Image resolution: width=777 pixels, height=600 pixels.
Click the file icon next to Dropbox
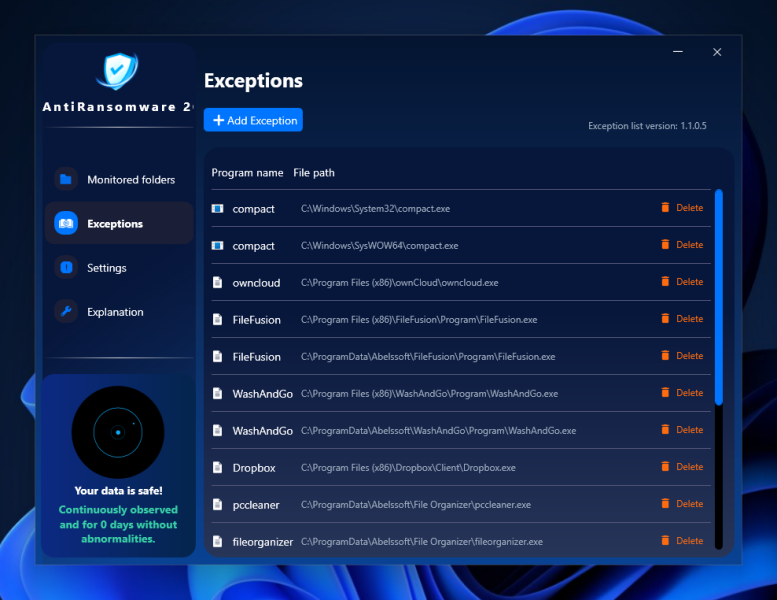pos(218,467)
